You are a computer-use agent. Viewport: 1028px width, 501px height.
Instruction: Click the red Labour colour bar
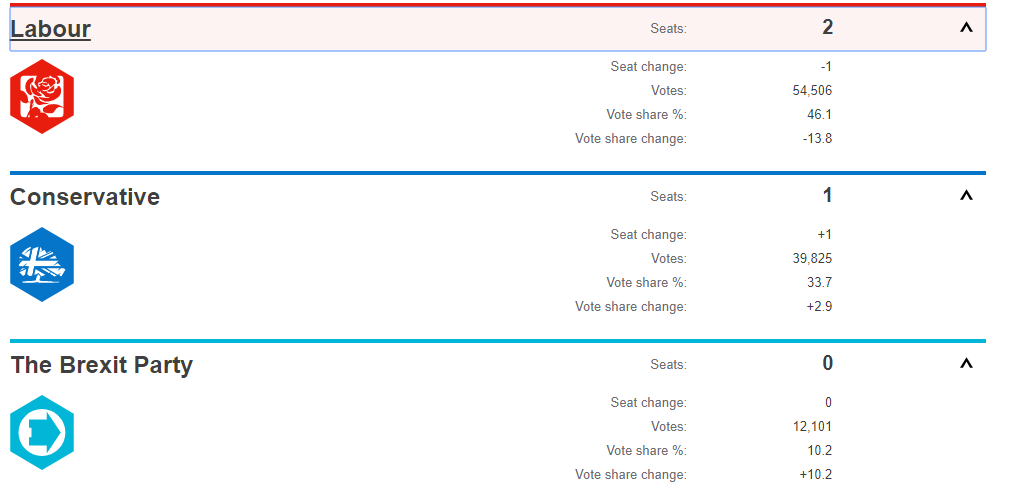coord(498,5)
